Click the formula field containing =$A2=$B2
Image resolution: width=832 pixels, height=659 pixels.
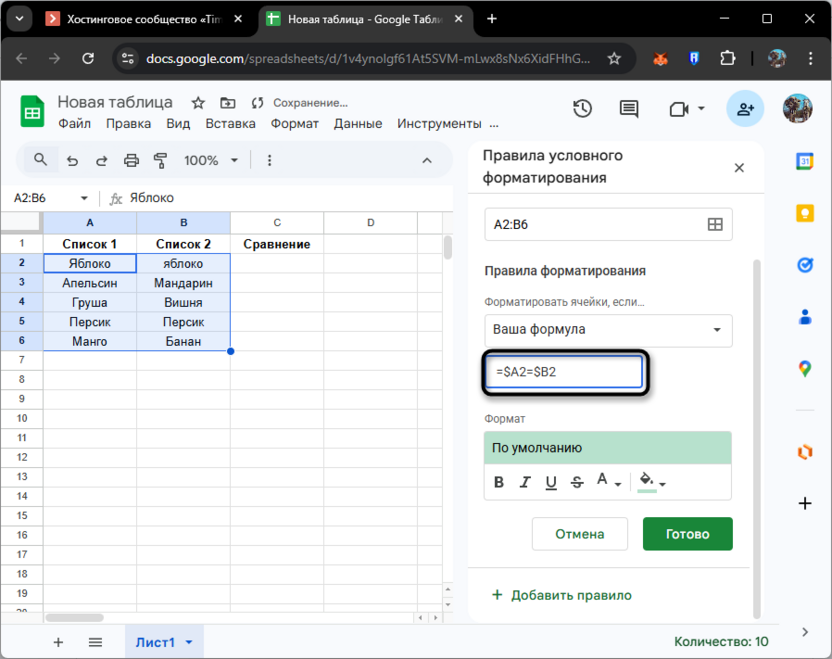tap(564, 371)
